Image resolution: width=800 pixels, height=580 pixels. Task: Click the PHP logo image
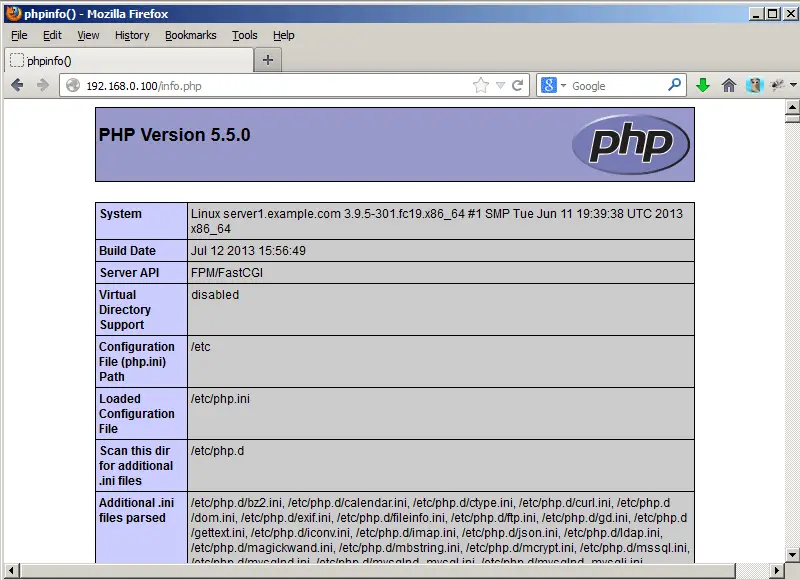[631, 144]
